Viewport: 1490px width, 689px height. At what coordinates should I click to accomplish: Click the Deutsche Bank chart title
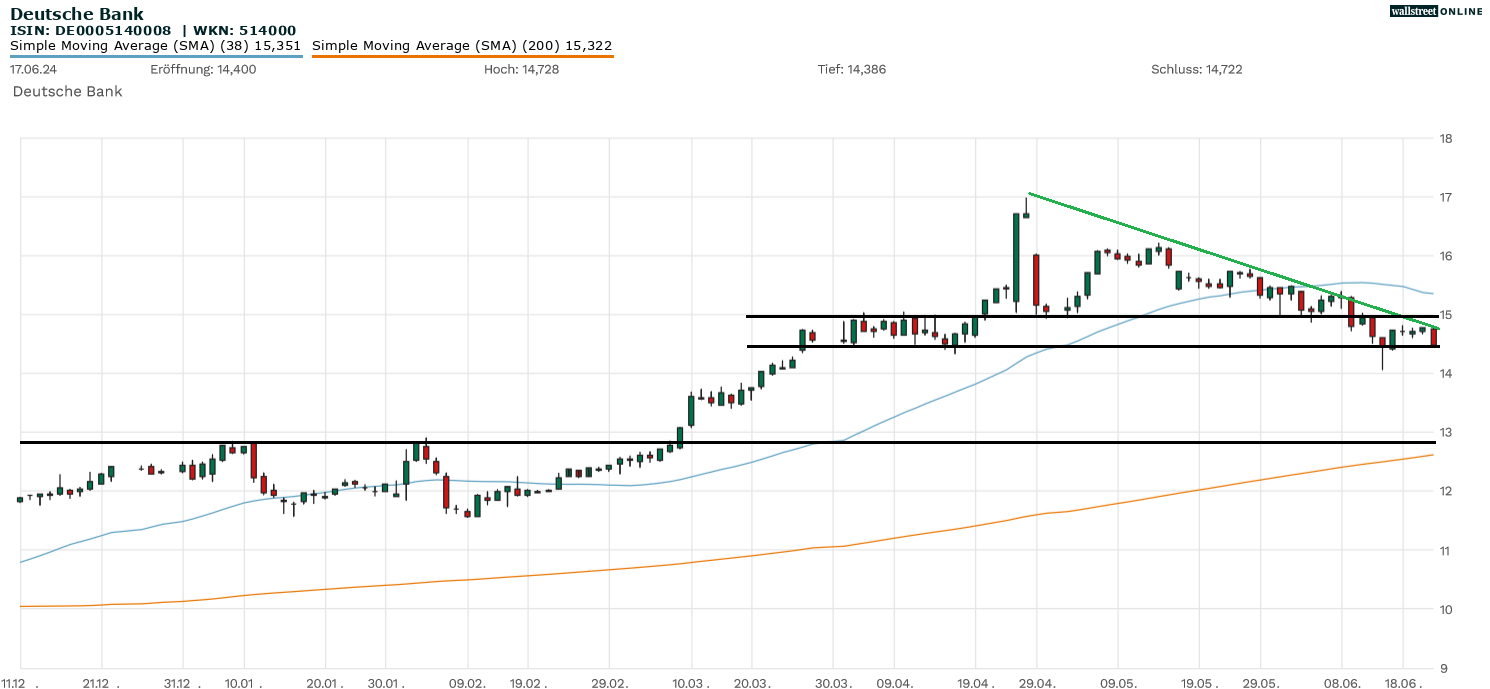coord(77,14)
